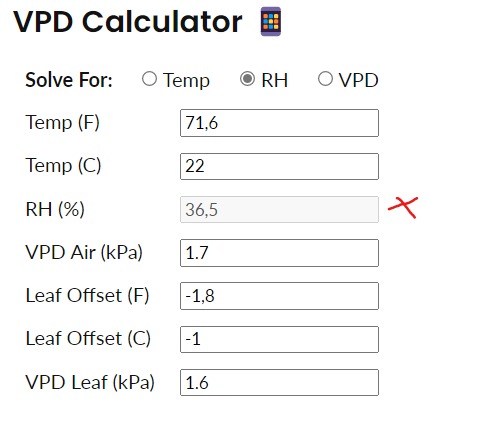
Task: Choose the VPD radio button
Action: pos(325,79)
